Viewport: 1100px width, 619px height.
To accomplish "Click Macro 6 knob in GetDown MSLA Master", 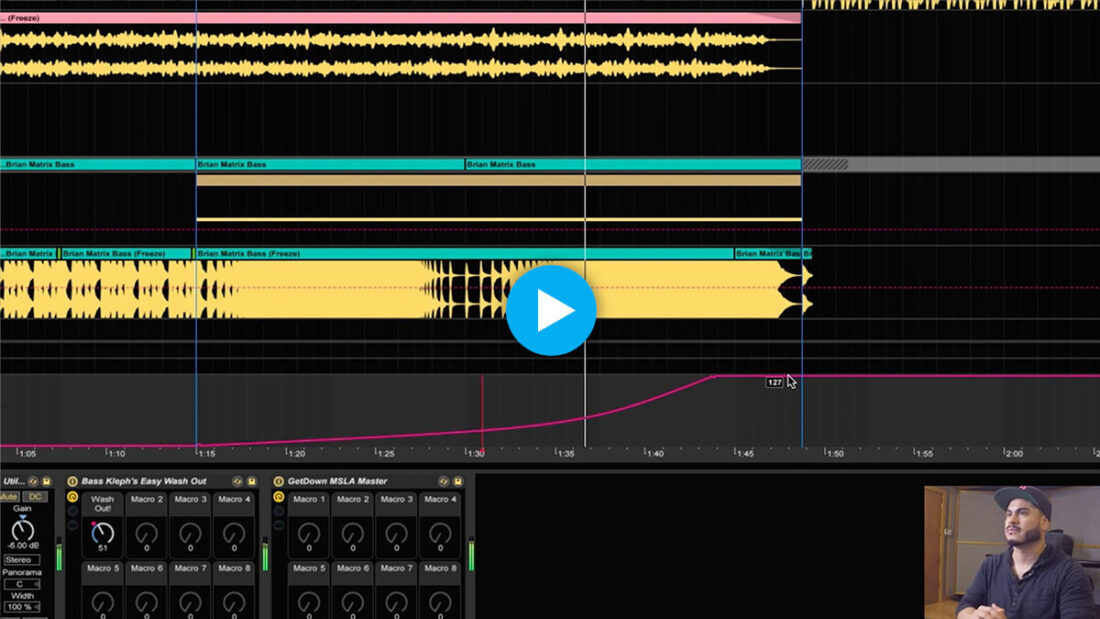I will [353, 602].
